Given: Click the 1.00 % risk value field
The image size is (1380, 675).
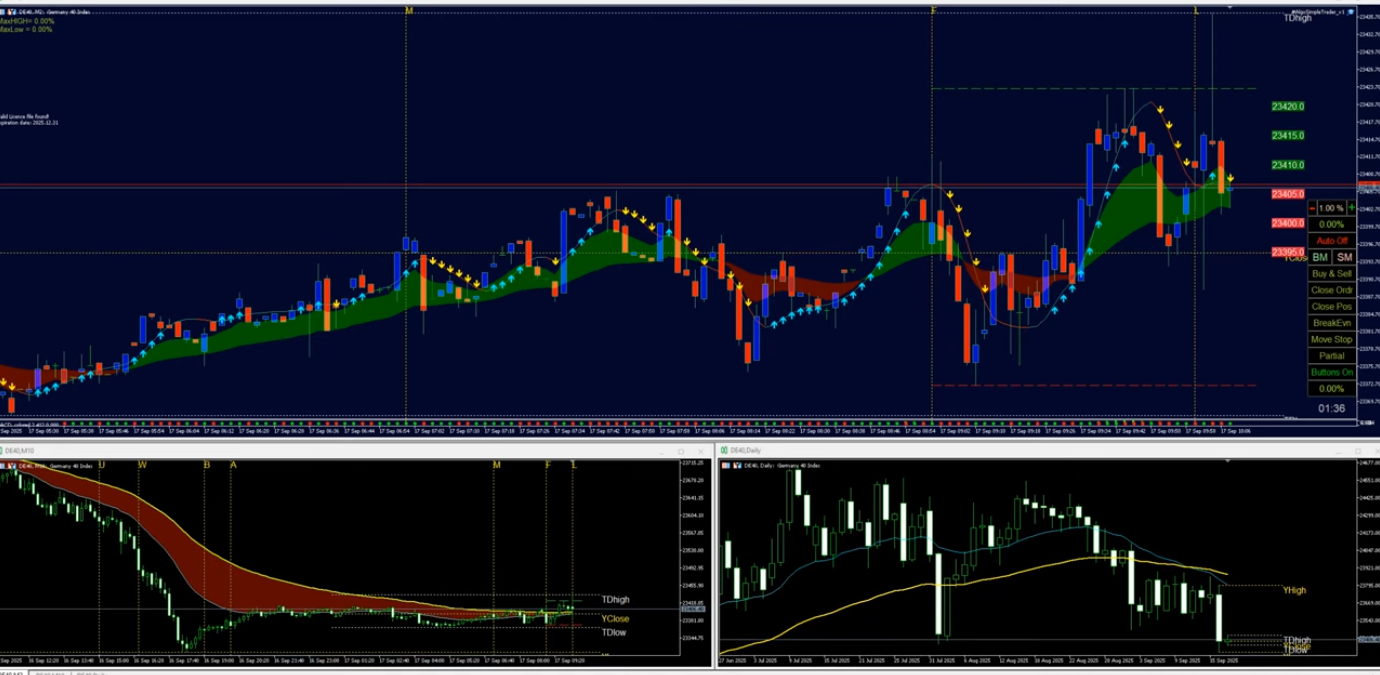Looking at the screenshot, I should click(x=1330, y=208).
